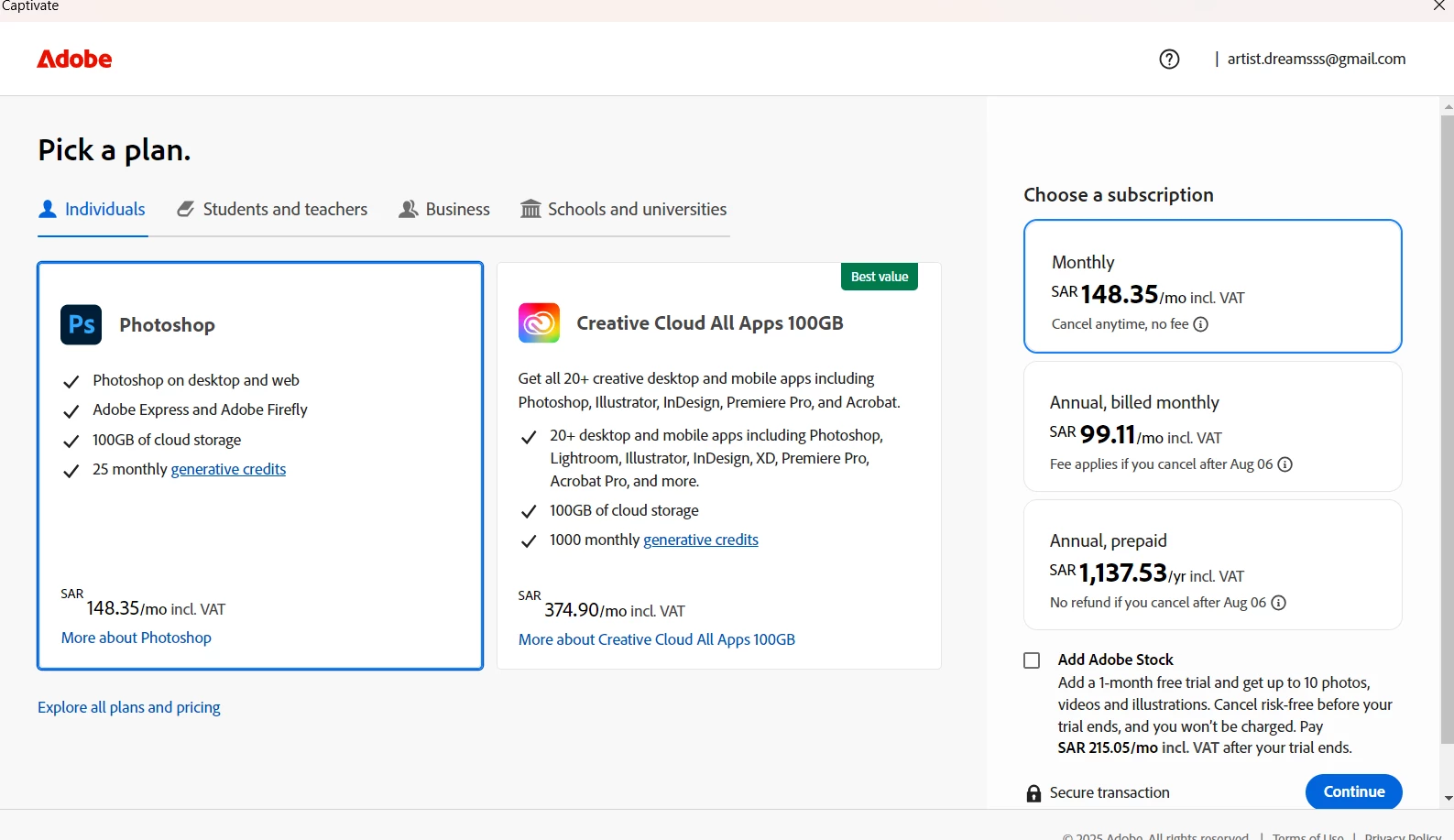The height and width of the screenshot is (840, 1454).
Task: Switch to Students and teachers tab
Action: click(272, 209)
